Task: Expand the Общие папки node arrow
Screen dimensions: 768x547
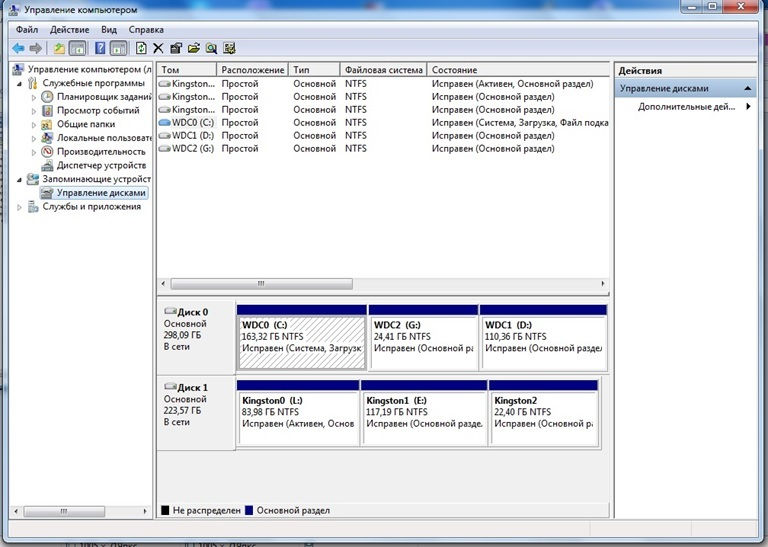Action: 34,125
